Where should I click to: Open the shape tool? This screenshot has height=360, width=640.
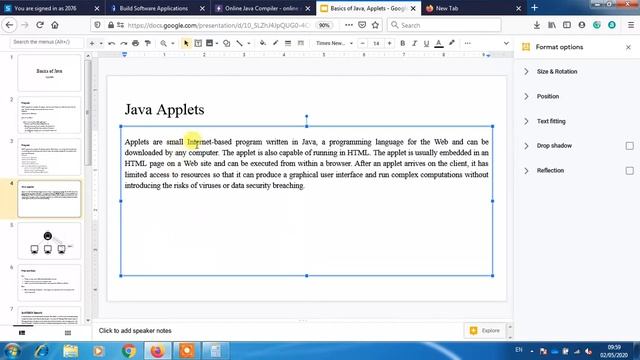pyautogui.click(x=227, y=43)
